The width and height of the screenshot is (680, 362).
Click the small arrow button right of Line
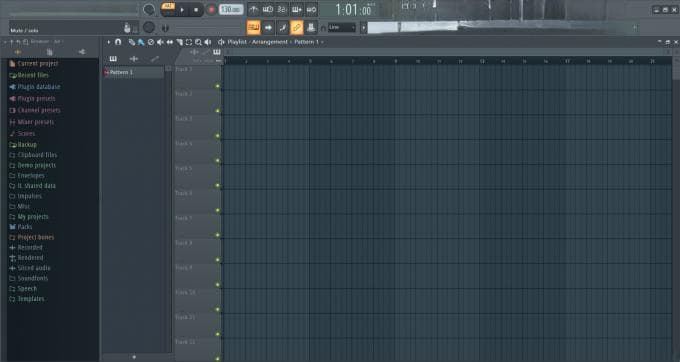(x=363, y=28)
